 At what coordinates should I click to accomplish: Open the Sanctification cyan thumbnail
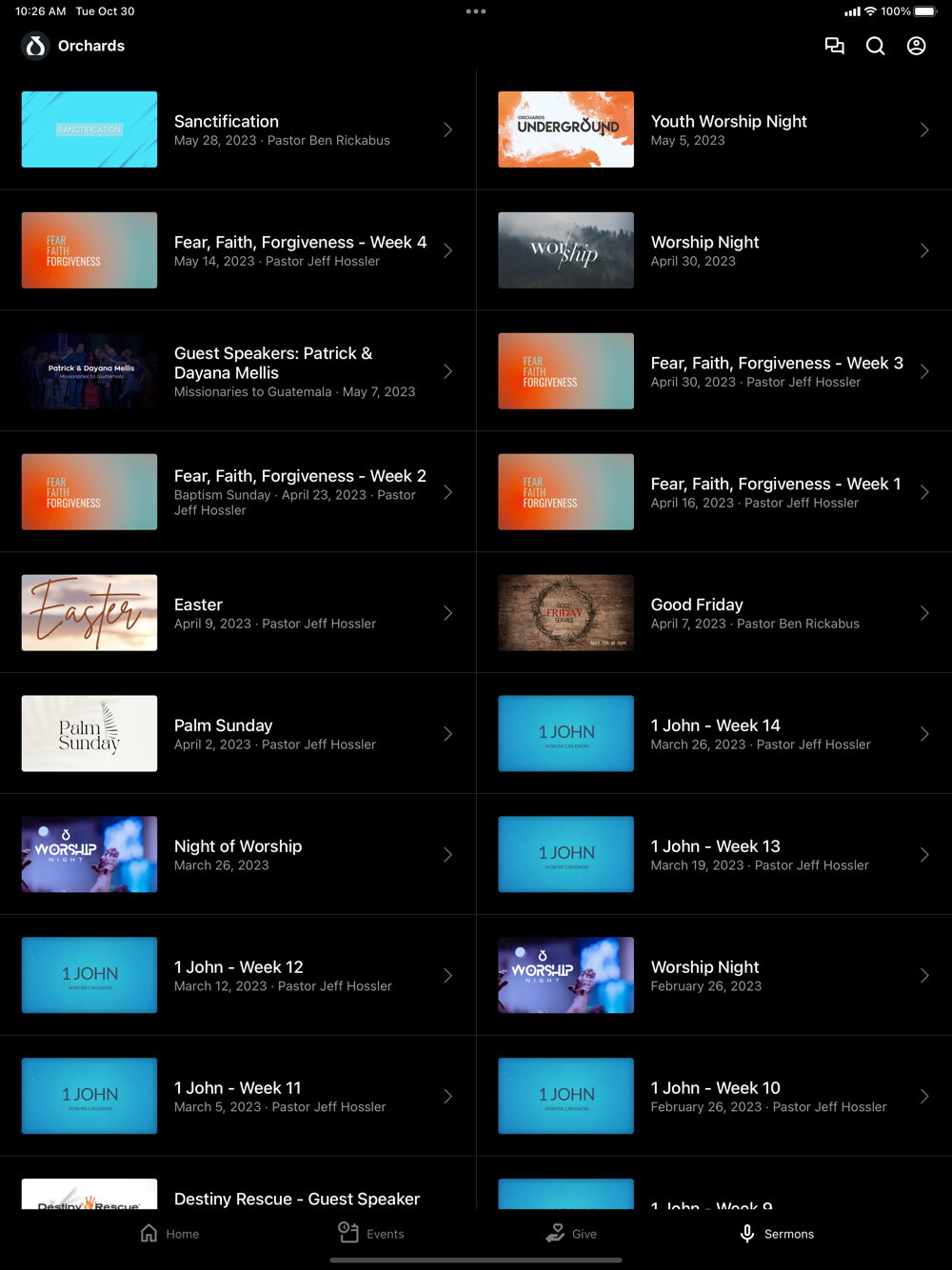[89, 129]
